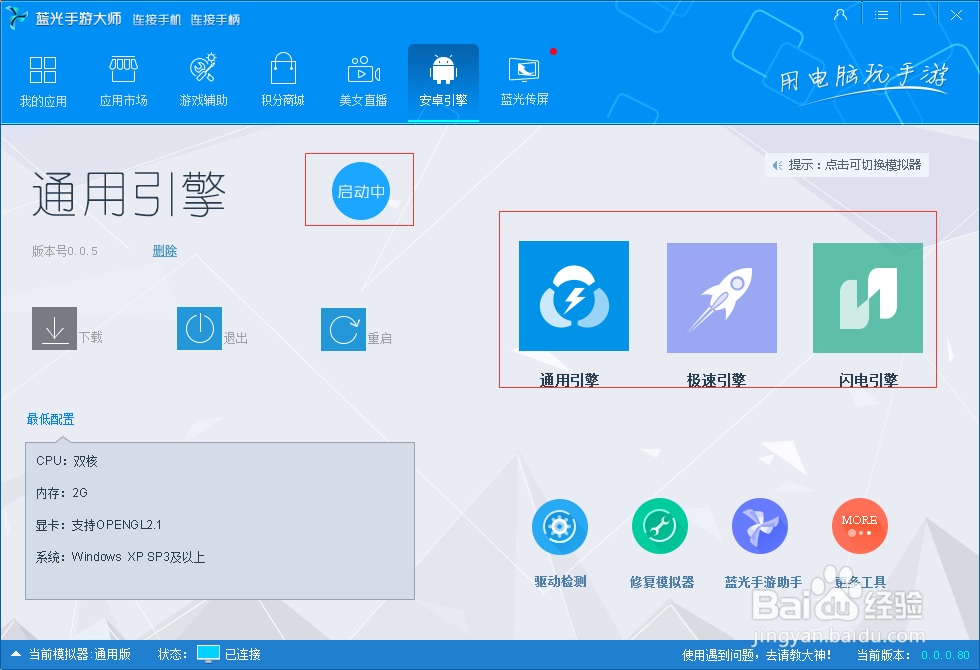Open the 蓝光传屏 tab
This screenshot has height=670, width=980.
click(524, 81)
